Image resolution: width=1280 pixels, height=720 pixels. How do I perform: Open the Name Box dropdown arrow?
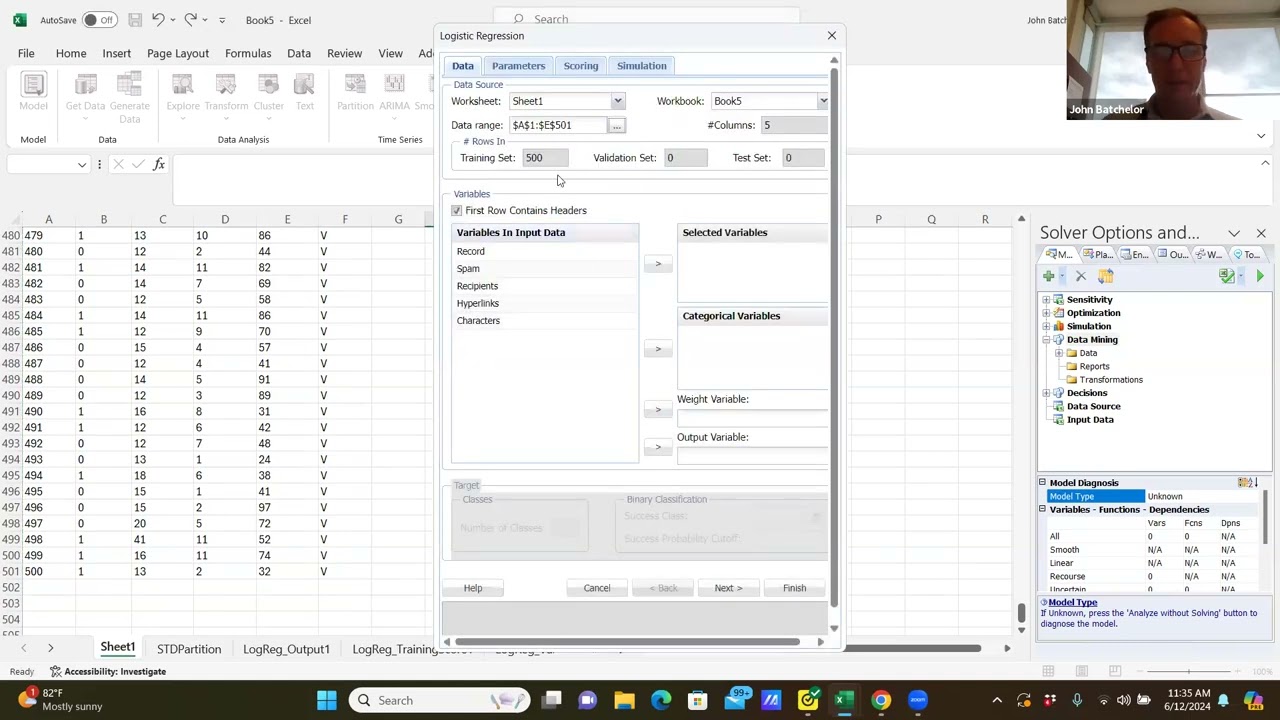[x=82, y=165]
